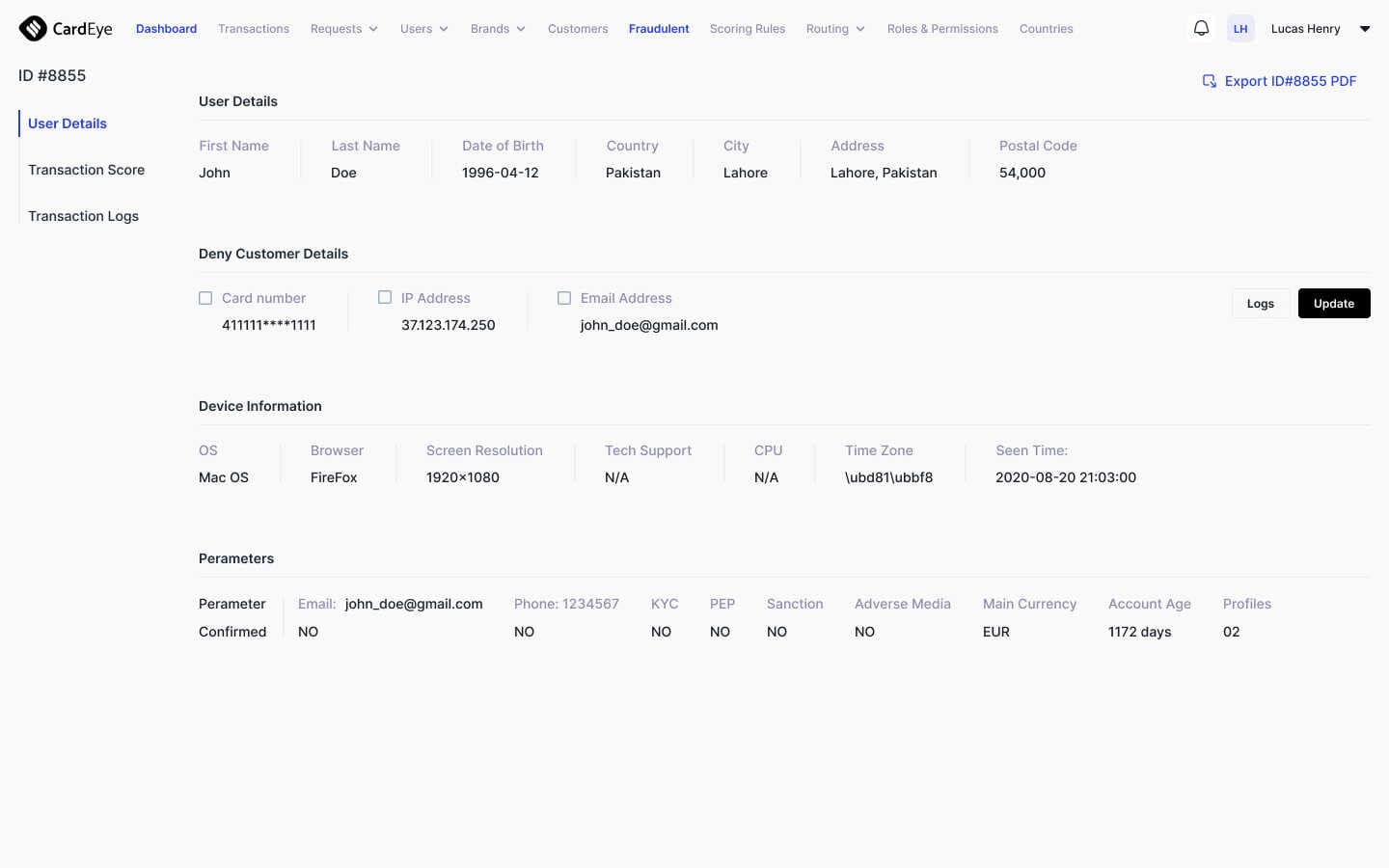Select the Transaction Score section
The width and height of the screenshot is (1389, 868).
pos(86,170)
